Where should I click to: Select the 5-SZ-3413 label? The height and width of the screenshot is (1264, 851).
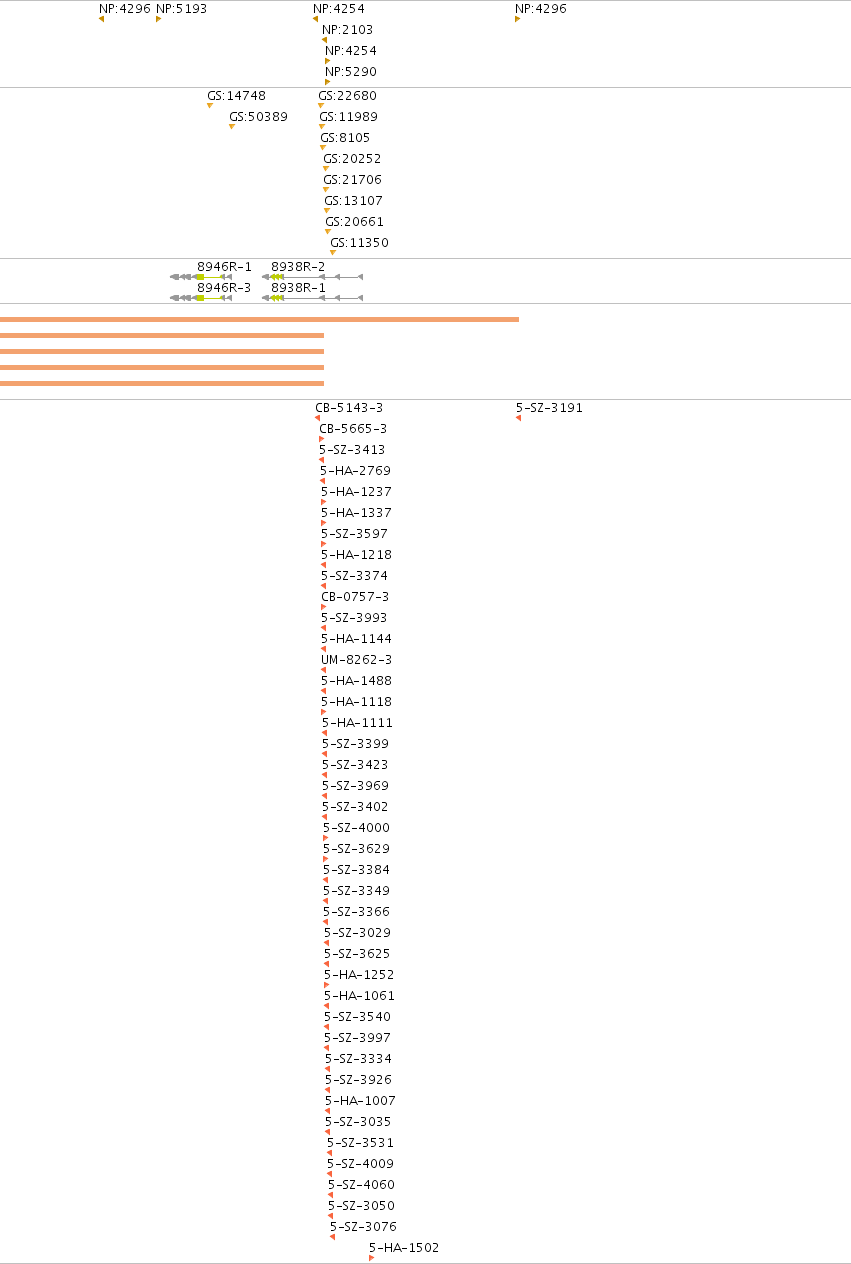(352, 449)
